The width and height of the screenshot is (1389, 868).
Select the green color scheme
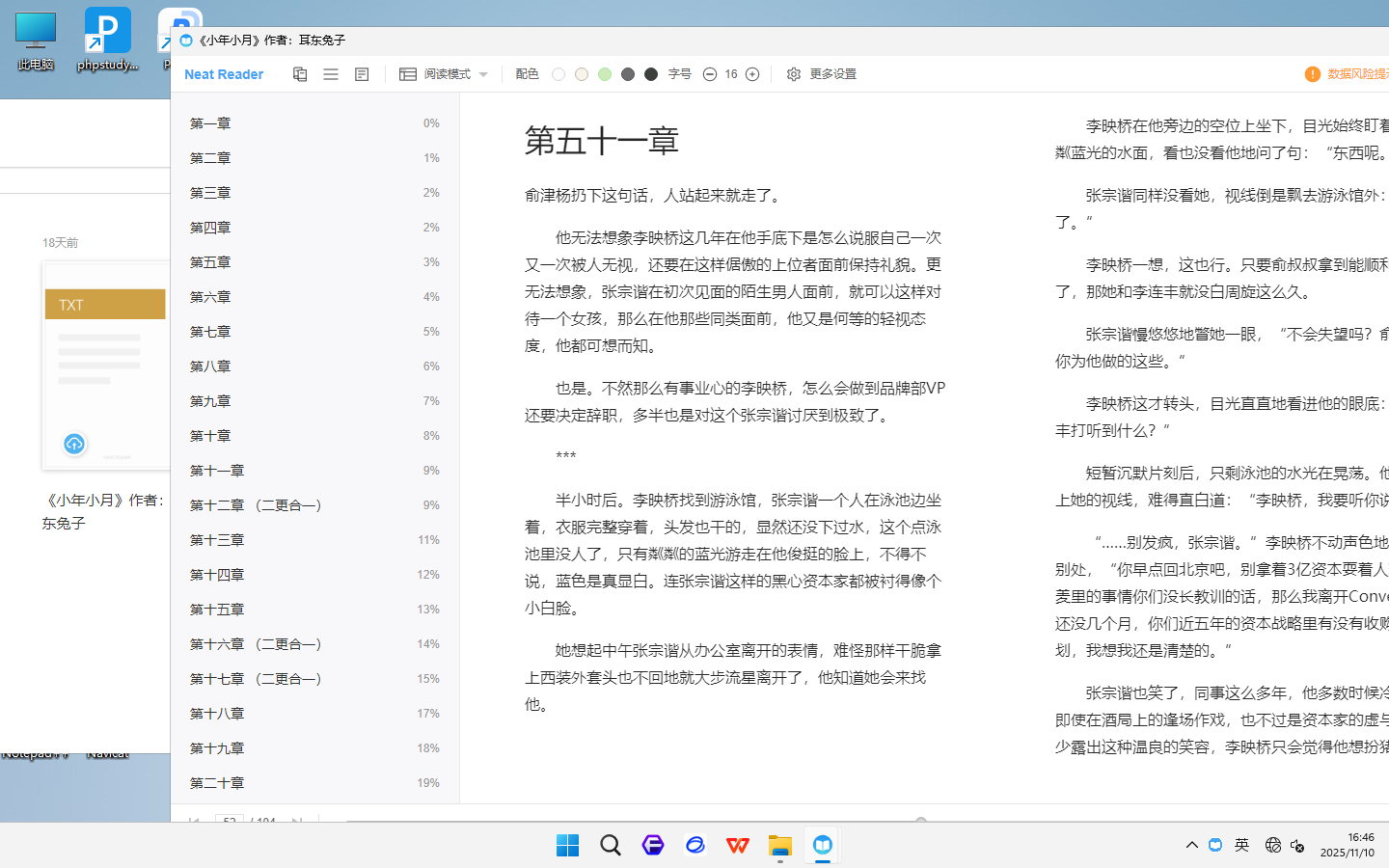click(x=605, y=74)
